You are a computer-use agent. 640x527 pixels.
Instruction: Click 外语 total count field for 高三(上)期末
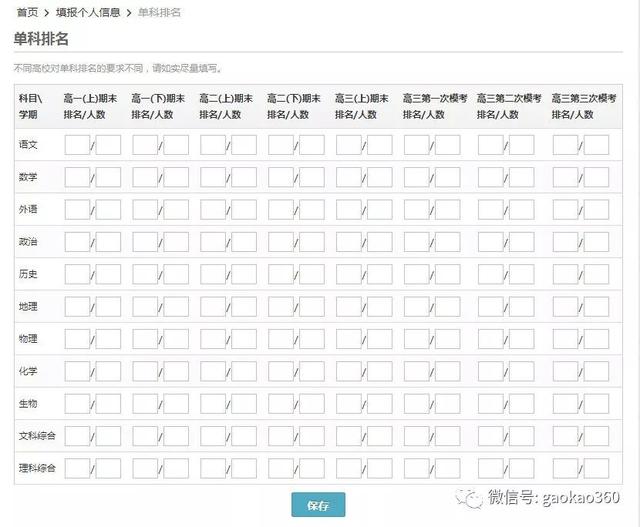(x=380, y=209)
